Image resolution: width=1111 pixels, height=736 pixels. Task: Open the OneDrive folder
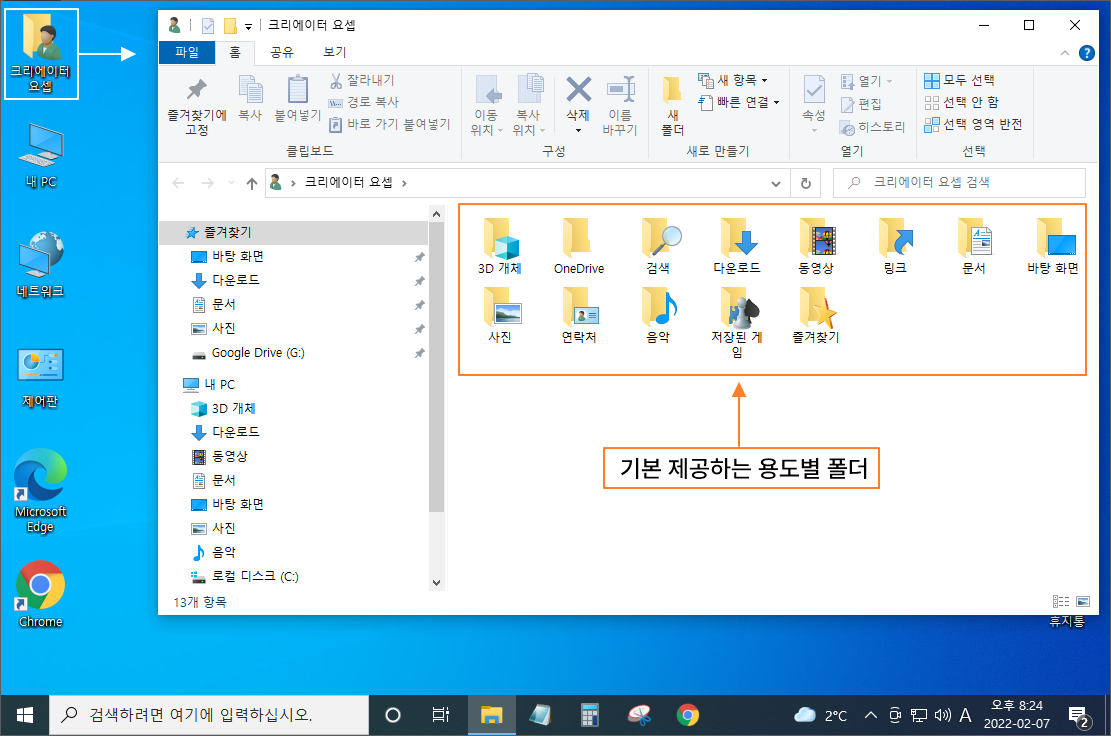pyautogui.click(x=579, y=246)
